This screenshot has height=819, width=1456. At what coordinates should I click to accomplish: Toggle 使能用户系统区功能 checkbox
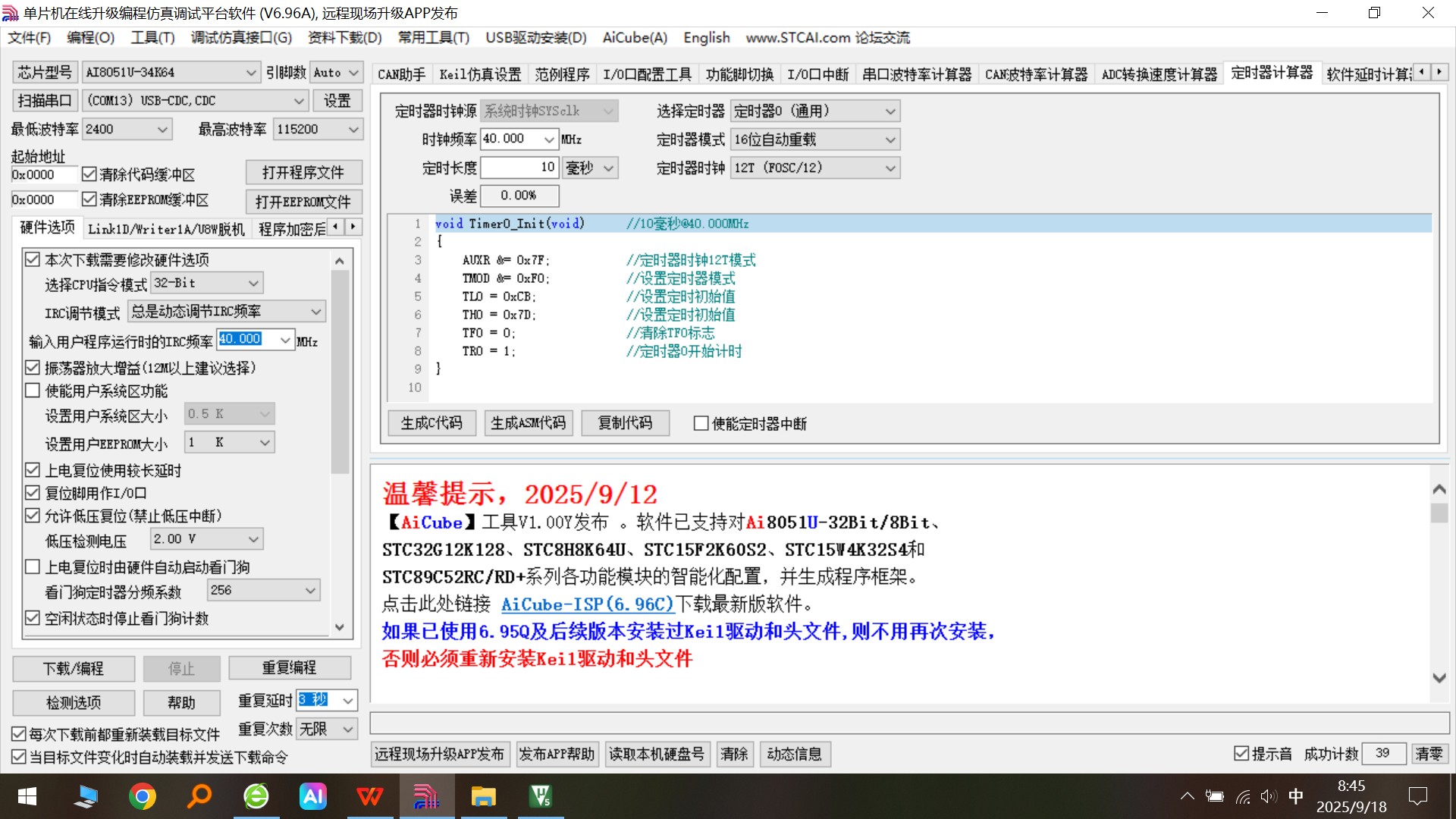[33, 391]
